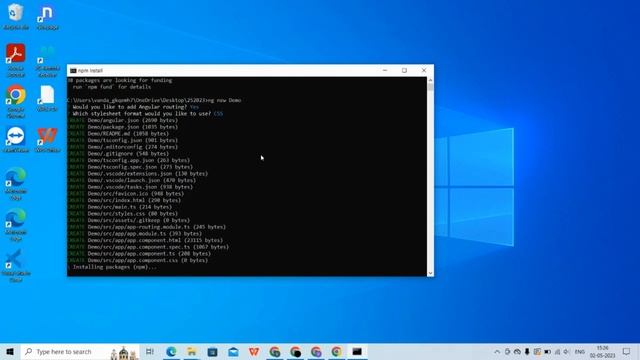Open the clock showing 02-05-2023

tap(602, 351)
